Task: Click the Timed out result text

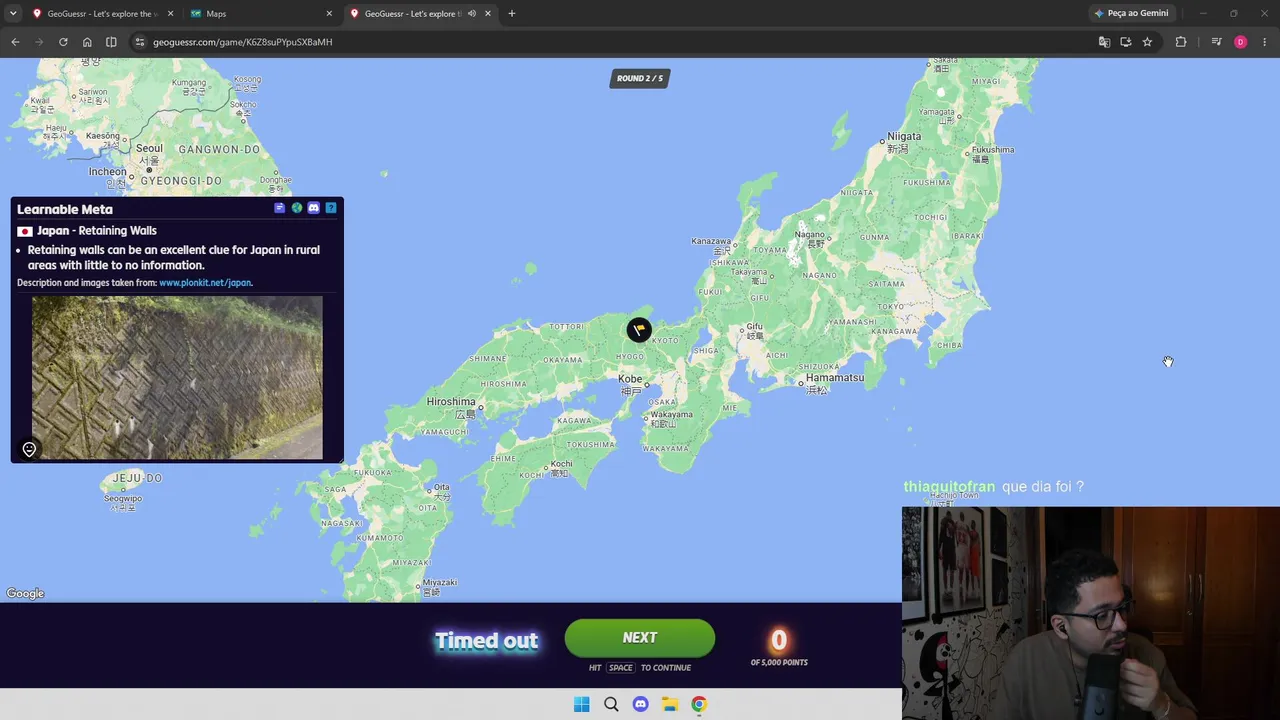Action: (x=486, y=640)
